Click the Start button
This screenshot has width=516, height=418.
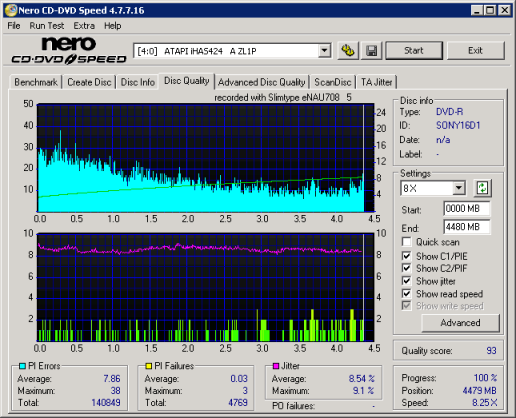point(414,51)
